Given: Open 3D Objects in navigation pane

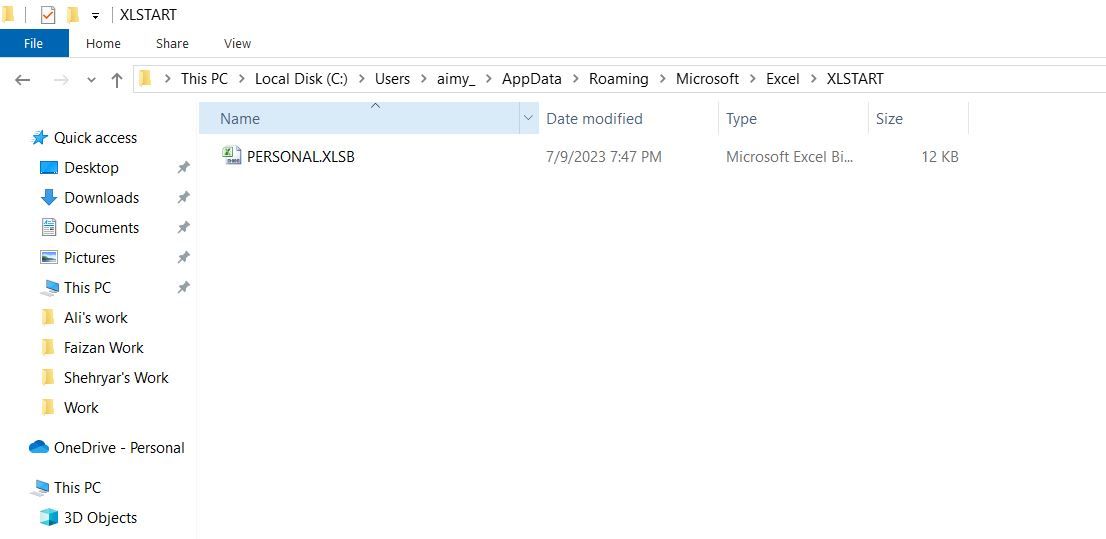Looking at the screenshot, I should coord(100,518).
